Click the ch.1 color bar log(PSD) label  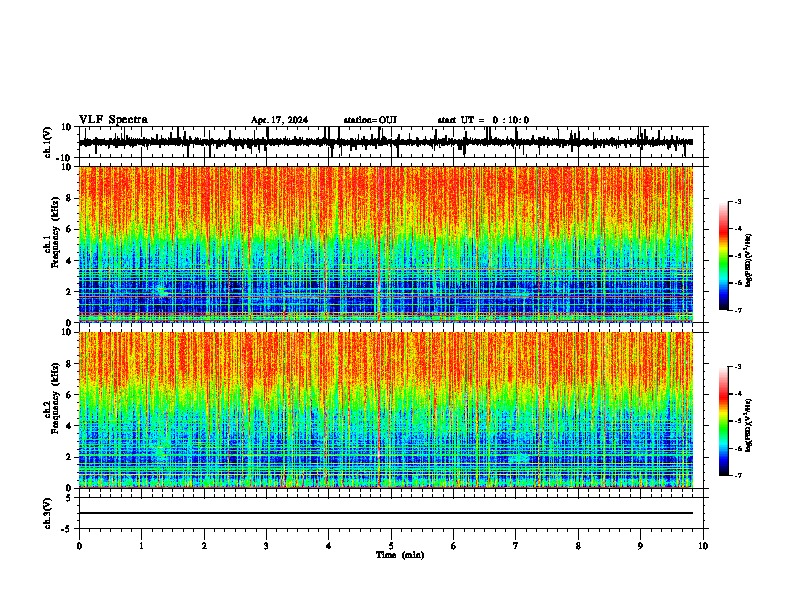pyautogui.click(x=748, y=260)
